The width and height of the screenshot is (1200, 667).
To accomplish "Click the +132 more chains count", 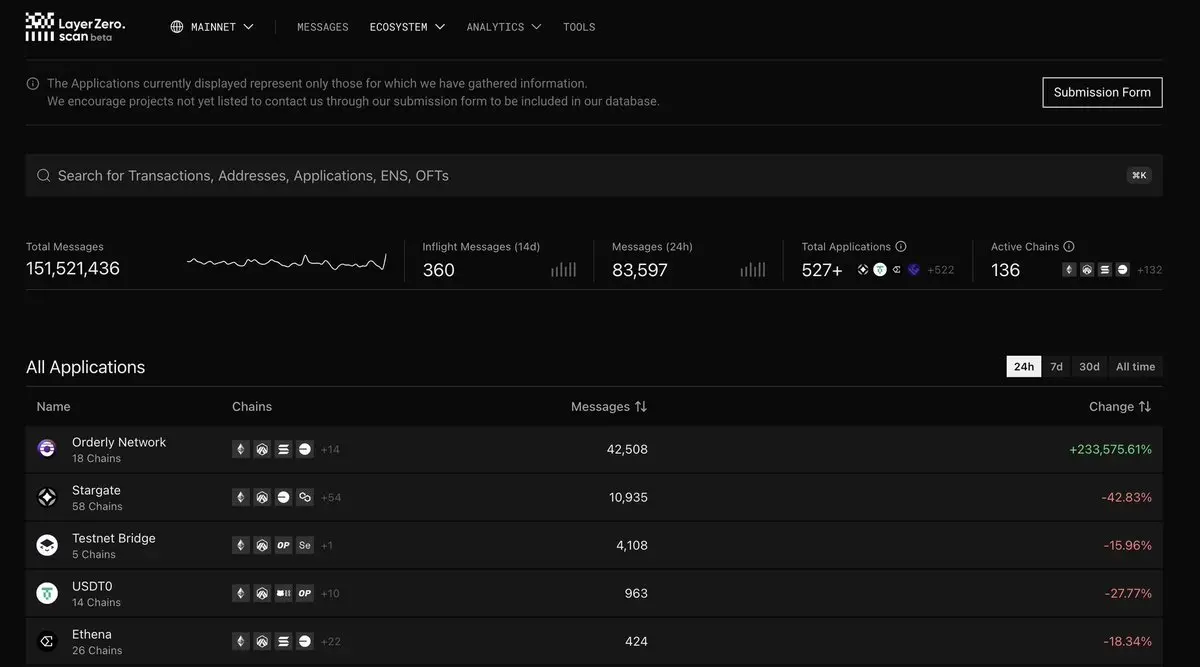I will click(1150, 270).
